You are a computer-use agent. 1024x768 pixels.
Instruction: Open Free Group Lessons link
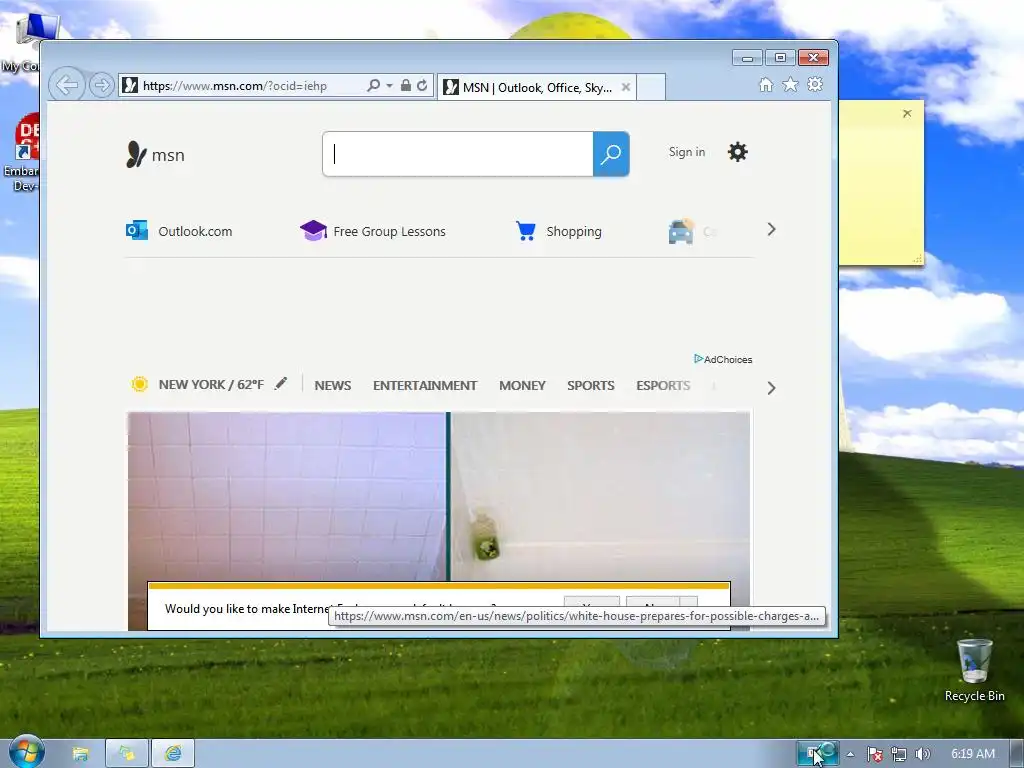click(373, 231)
